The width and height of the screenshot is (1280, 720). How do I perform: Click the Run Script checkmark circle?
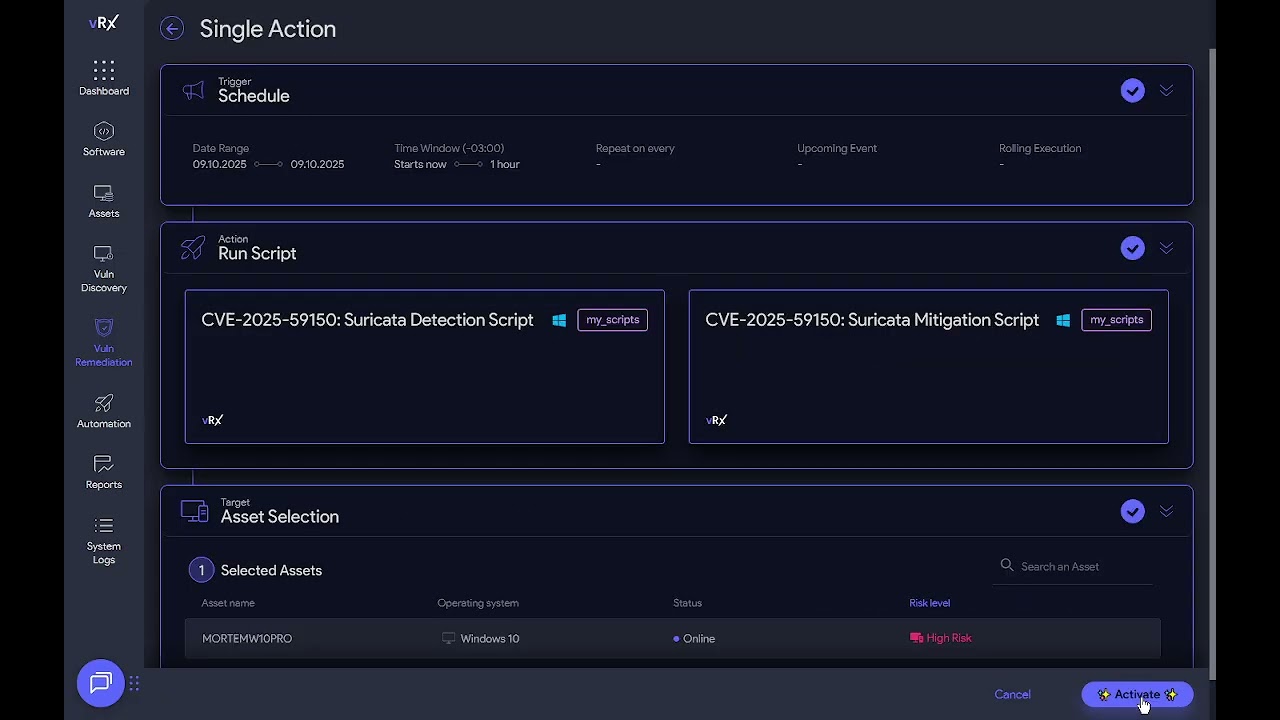click(x=1132, y=248)
